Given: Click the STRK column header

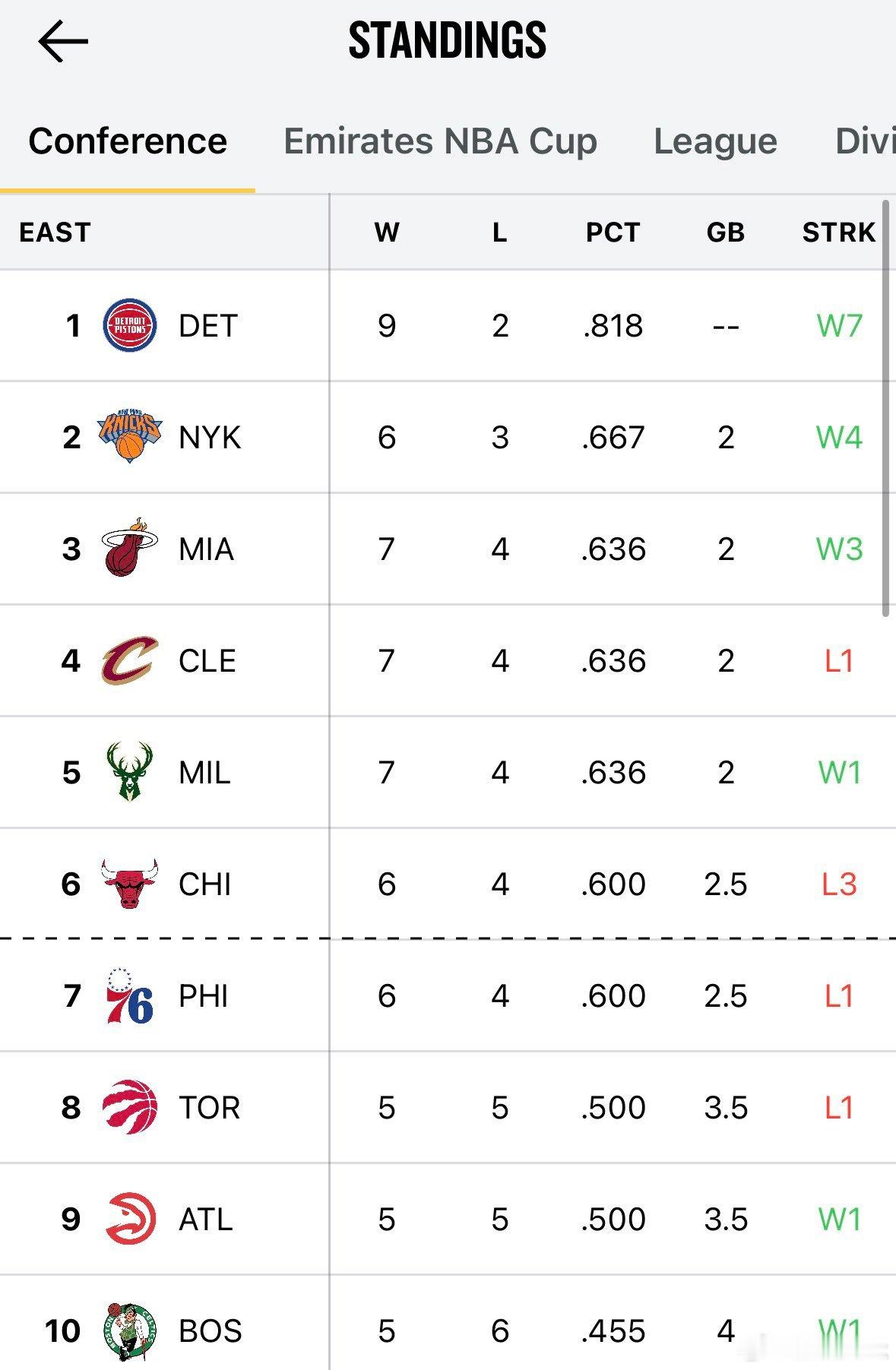Looking at the screenshot, I should click(839, 233).
